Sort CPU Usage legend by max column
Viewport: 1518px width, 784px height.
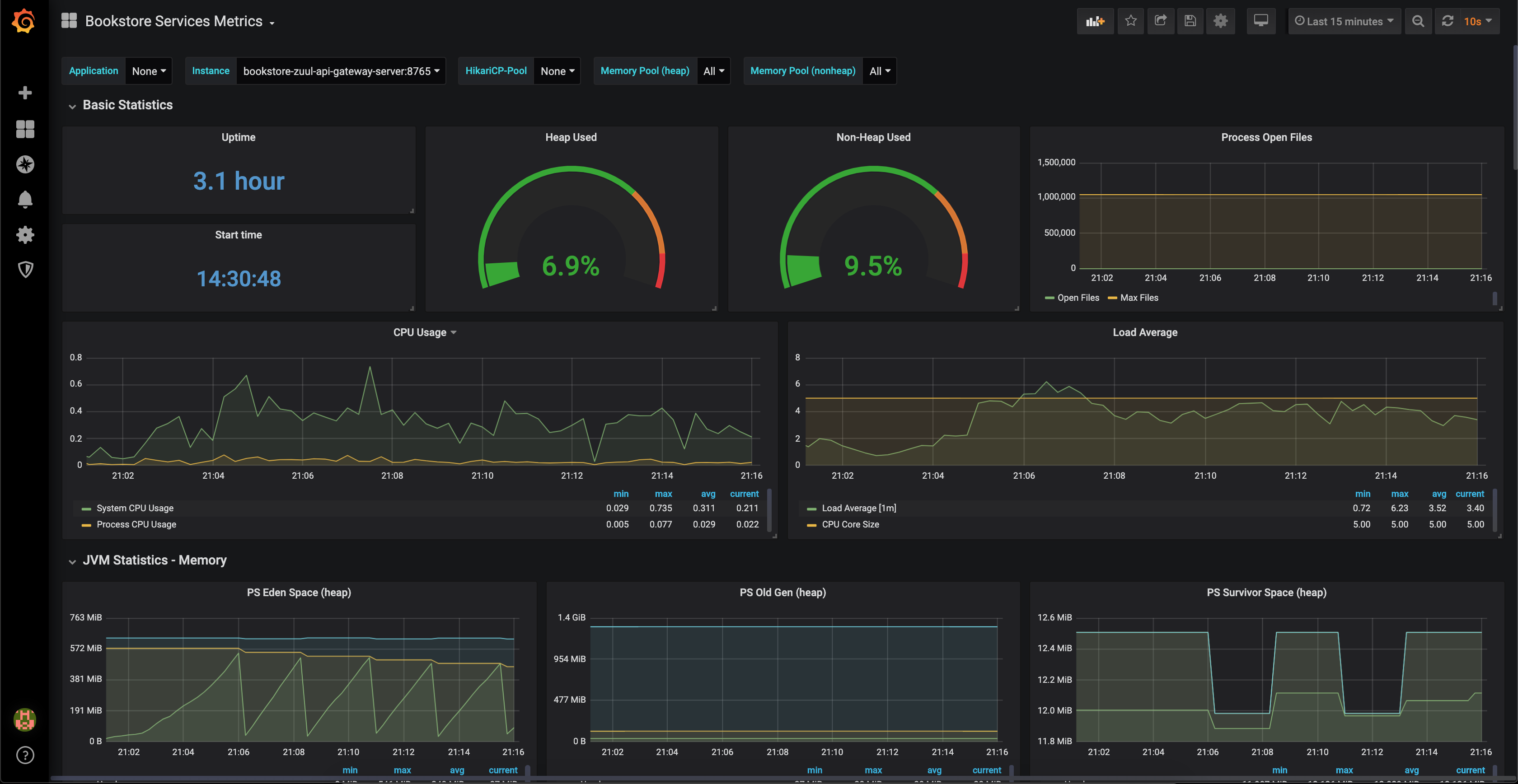click(x=664, y=494)
